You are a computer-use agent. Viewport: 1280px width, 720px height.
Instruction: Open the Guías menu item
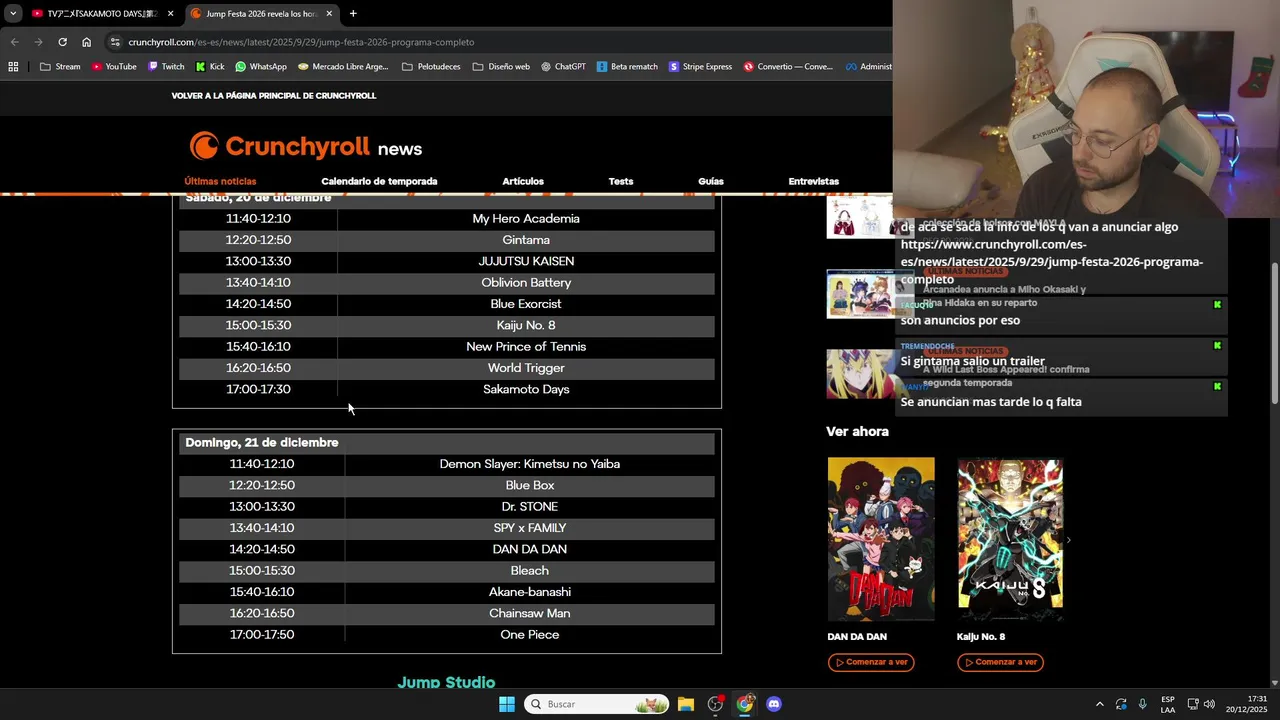711,181
